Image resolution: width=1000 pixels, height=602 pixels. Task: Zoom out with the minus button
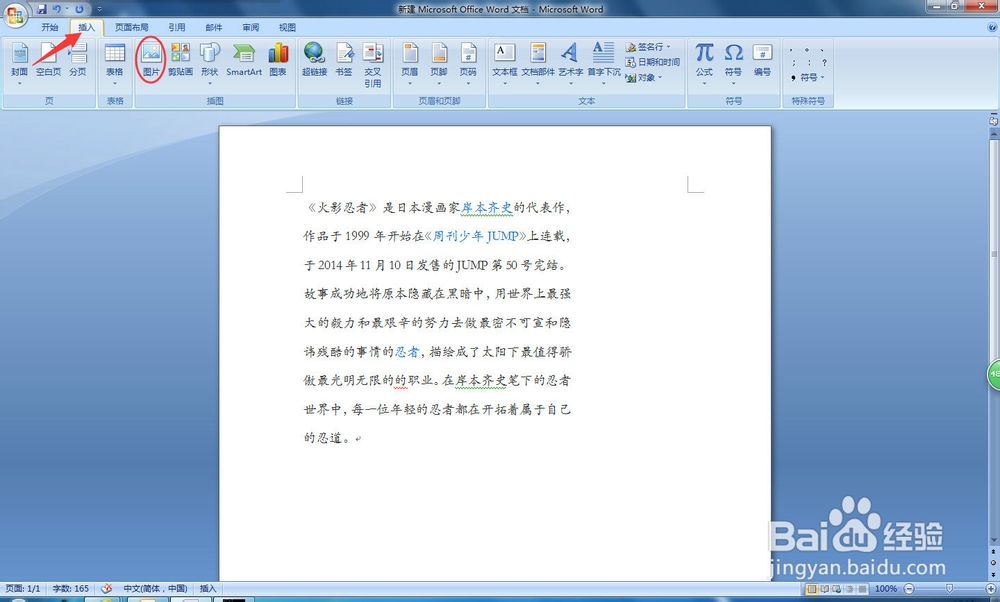coord(909,589)
